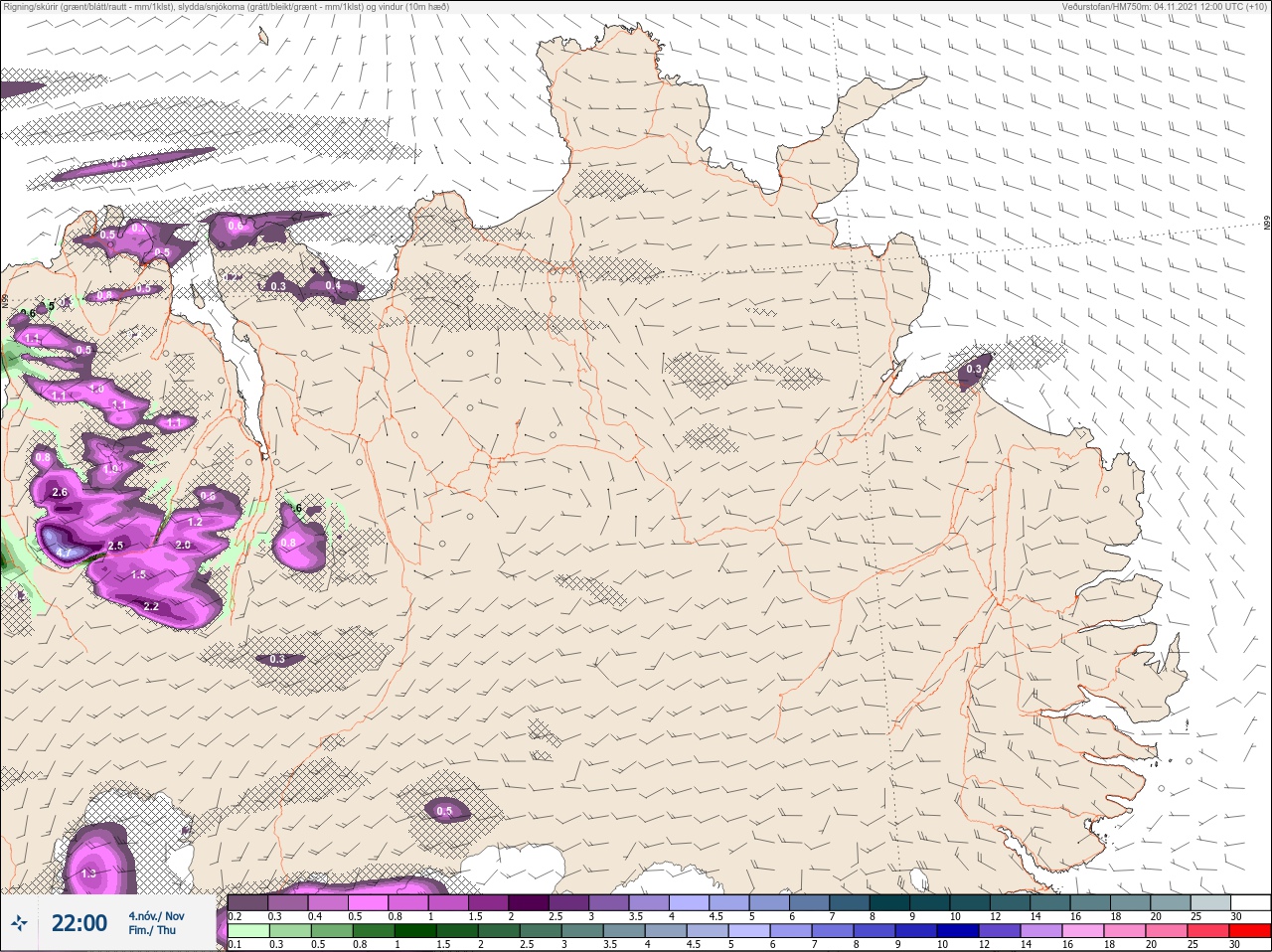This screenshot has width=1272, height=952.
Task: Click the 1.2 precipitation value on map
Action: pyautogui.click(x=195, y=522)
